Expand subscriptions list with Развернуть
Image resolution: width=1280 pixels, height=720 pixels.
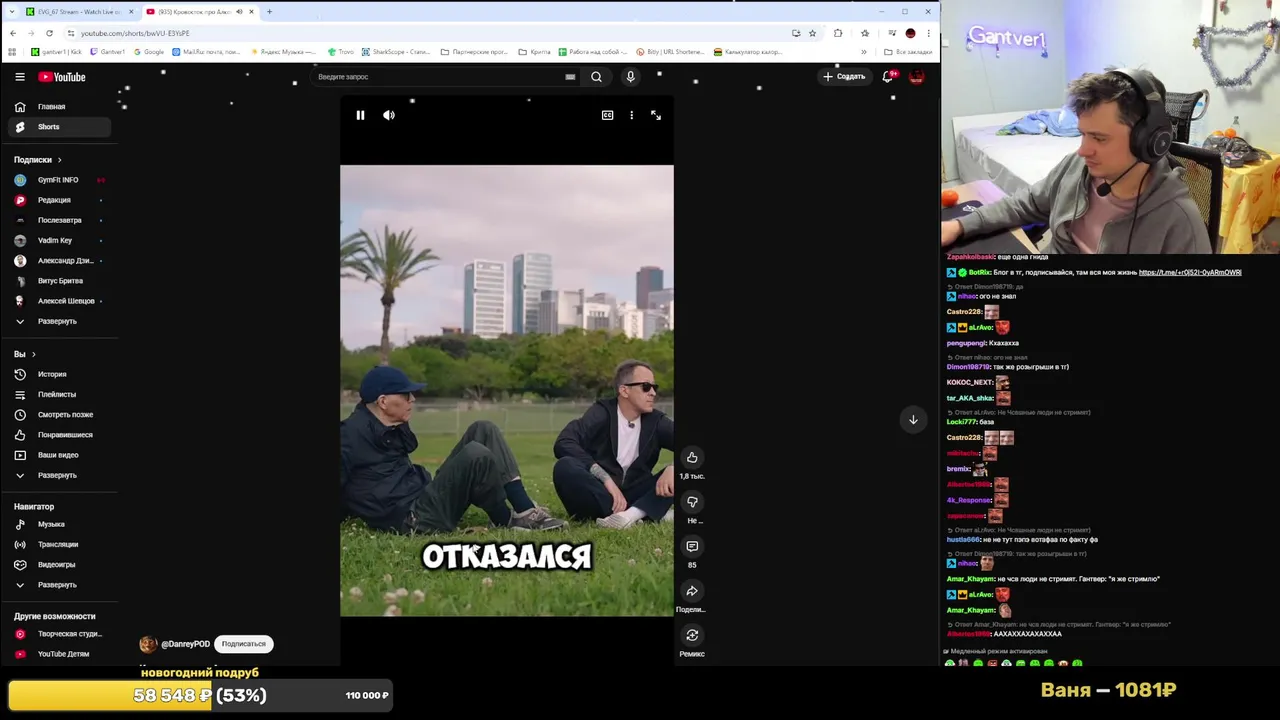tap(60, 321)
